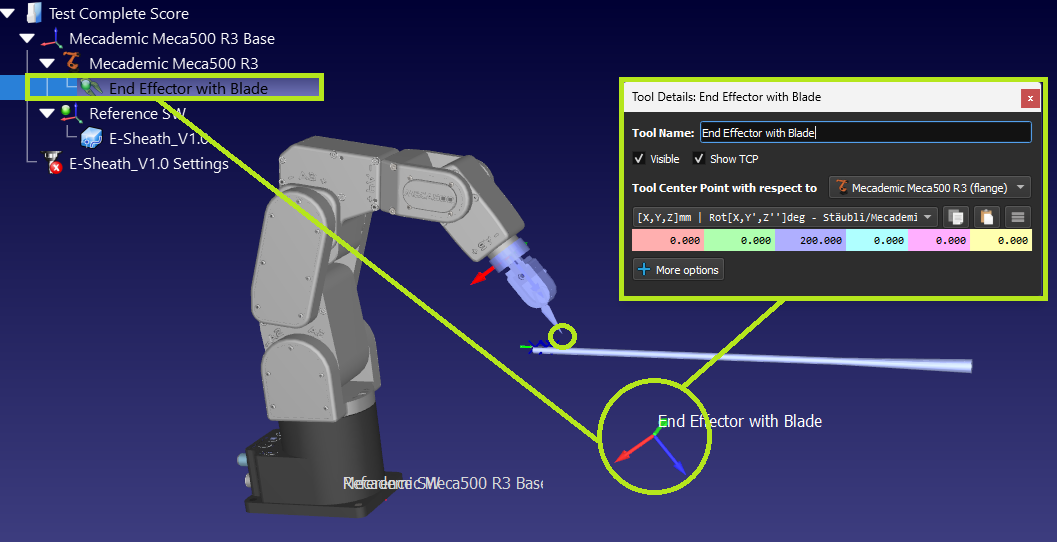Viewport: 1057px width, 542px height.
Task: Click the robot icon next to Mecademic Meca500 R3
Action: [x=71, y=63]
